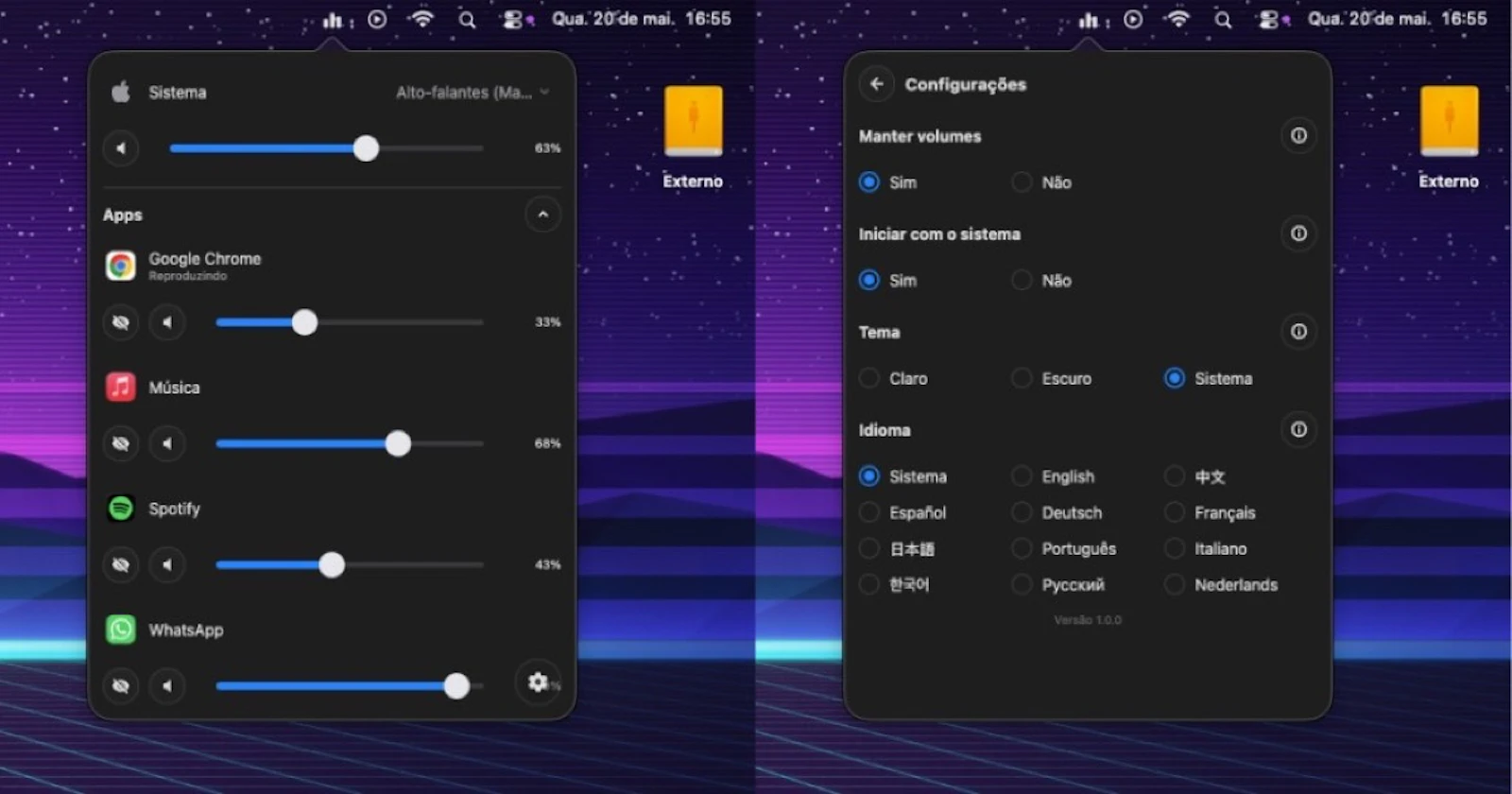Mute the Sistema volume speaker icon
This screenshot has height=794, width=1512.
coord(121,148)
